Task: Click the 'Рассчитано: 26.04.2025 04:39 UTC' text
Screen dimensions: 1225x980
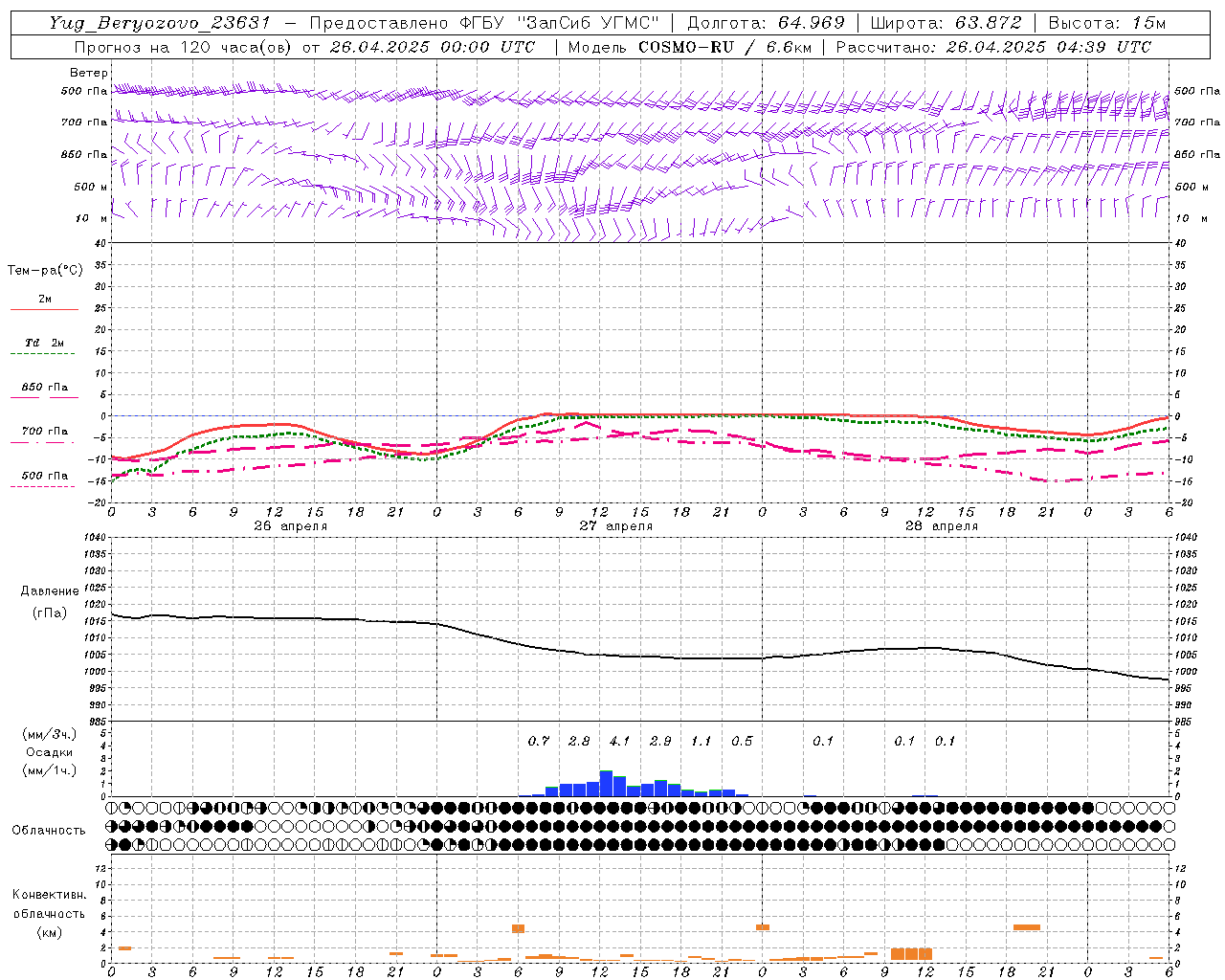Action: click(x=993, y=47)
